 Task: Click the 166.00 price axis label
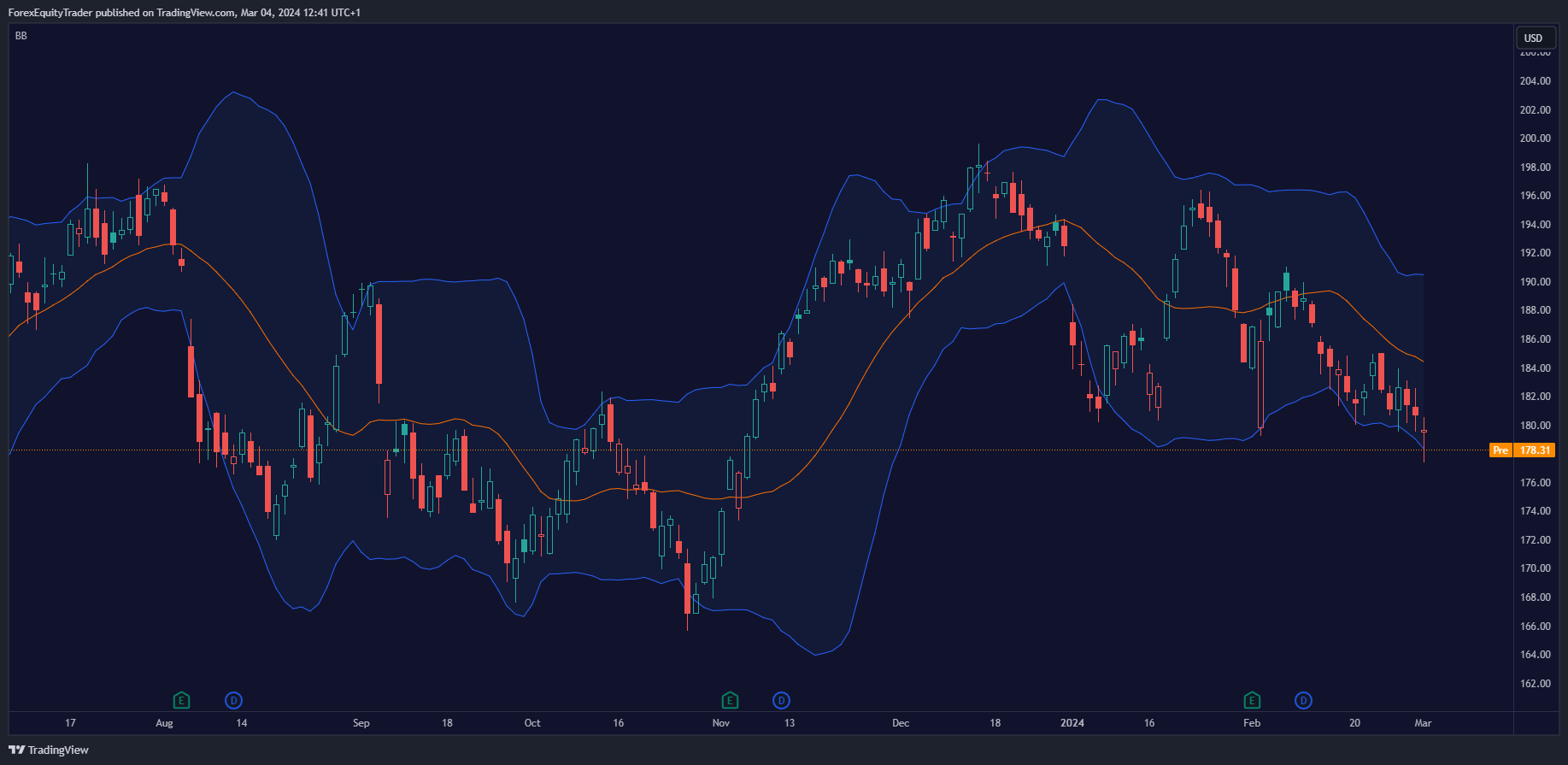coord(1535,627)
